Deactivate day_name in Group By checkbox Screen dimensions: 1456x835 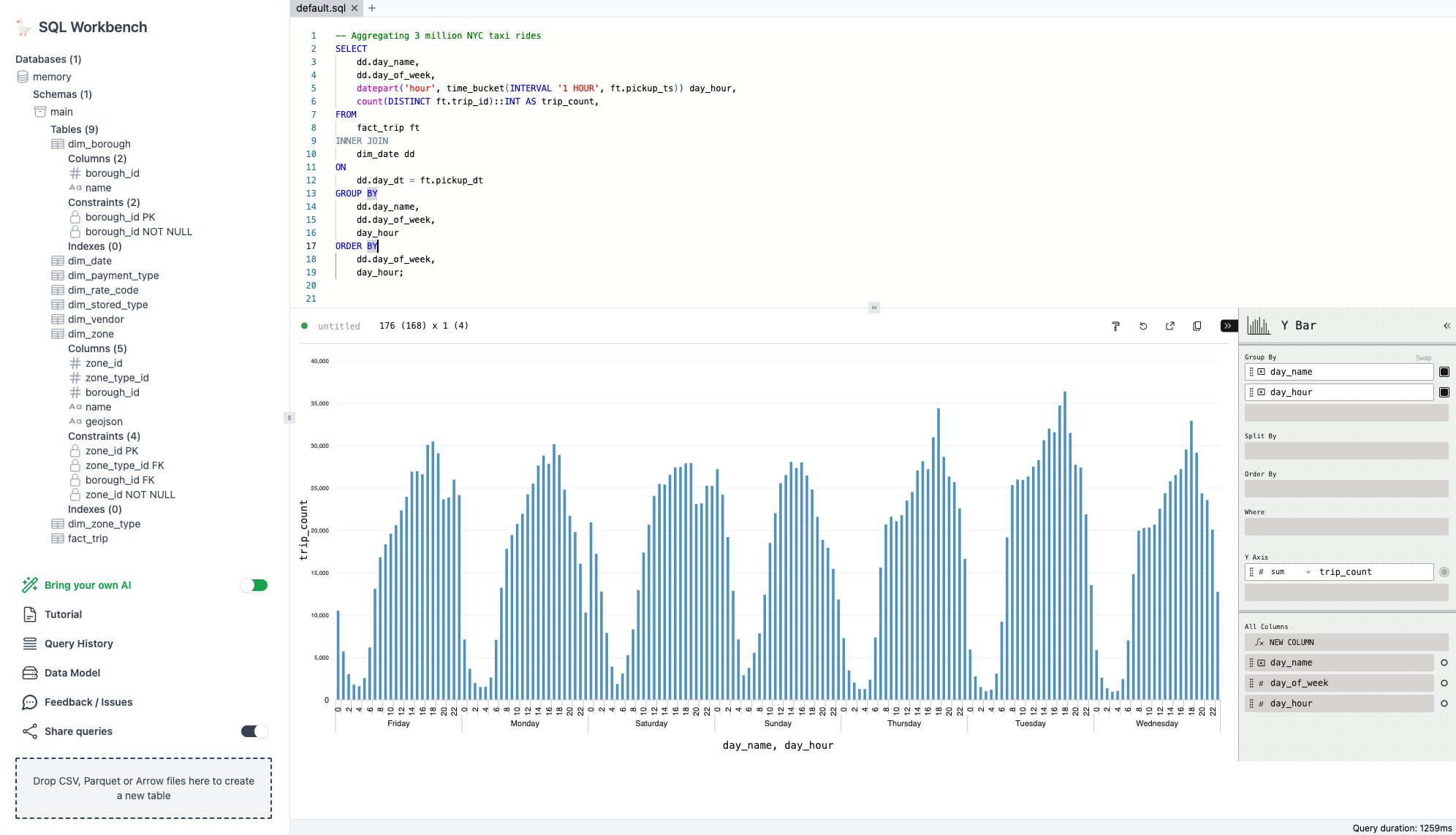click(1444, 372)
